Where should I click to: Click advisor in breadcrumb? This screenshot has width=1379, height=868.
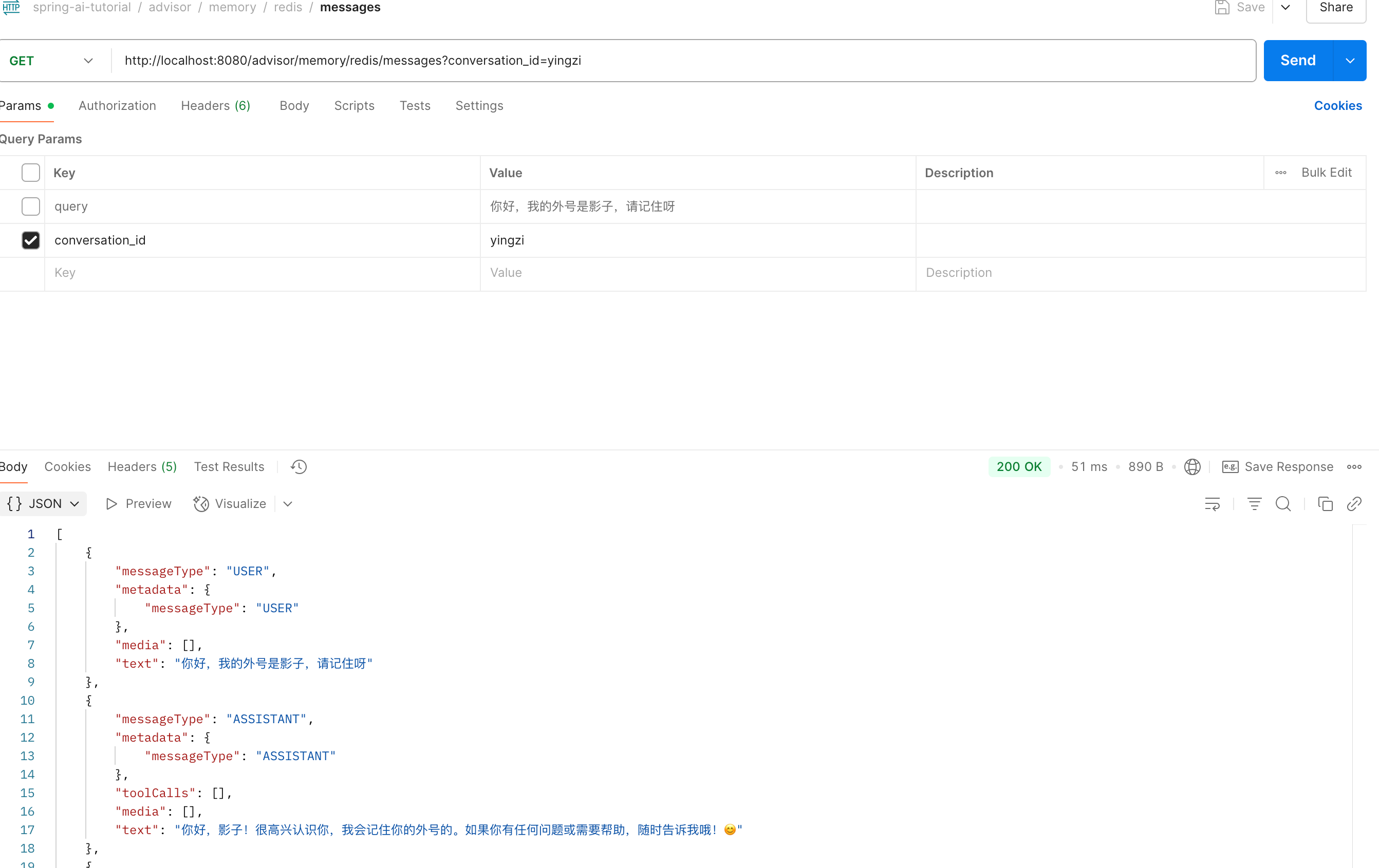tap(170, 7)
